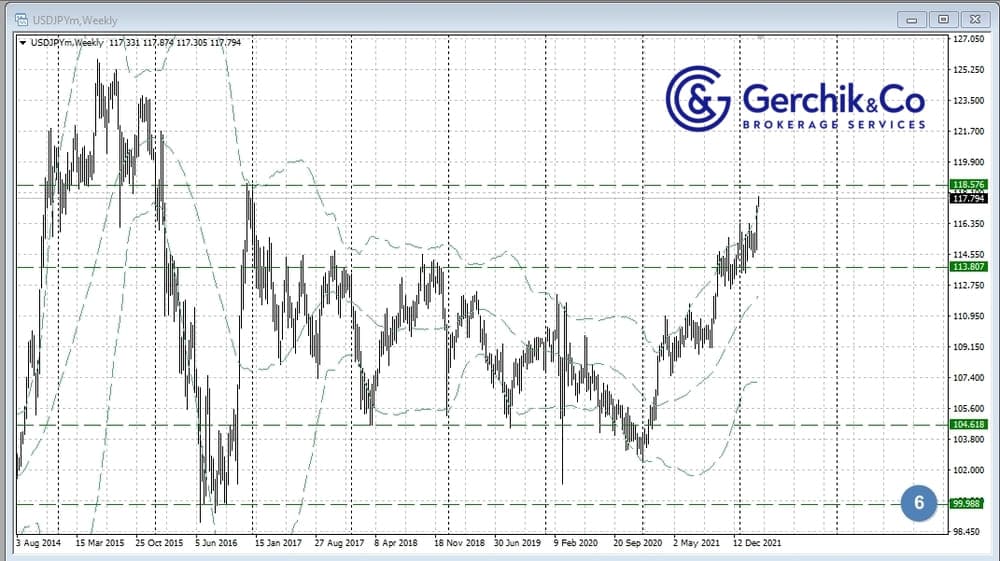Click the chart window icon in title bar
The width and height of the screenshot is (1000, 561).
point(19,18)
